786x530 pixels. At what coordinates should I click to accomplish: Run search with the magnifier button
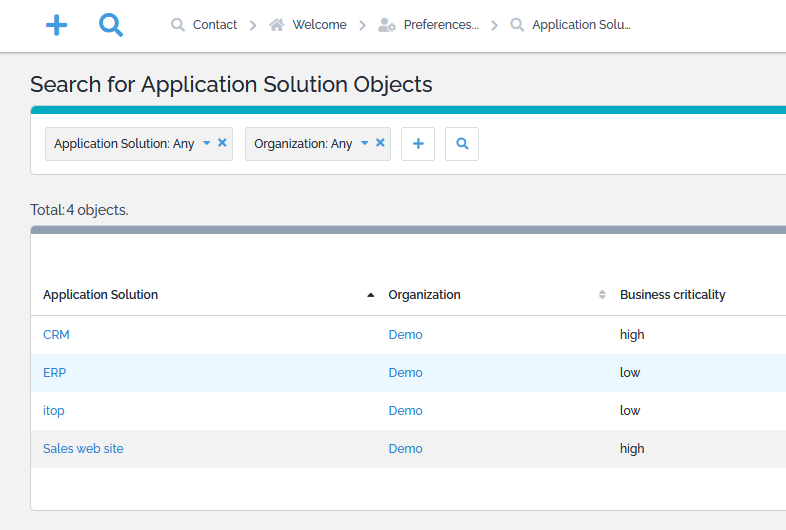pyautogui.click(x=462, y=144)
